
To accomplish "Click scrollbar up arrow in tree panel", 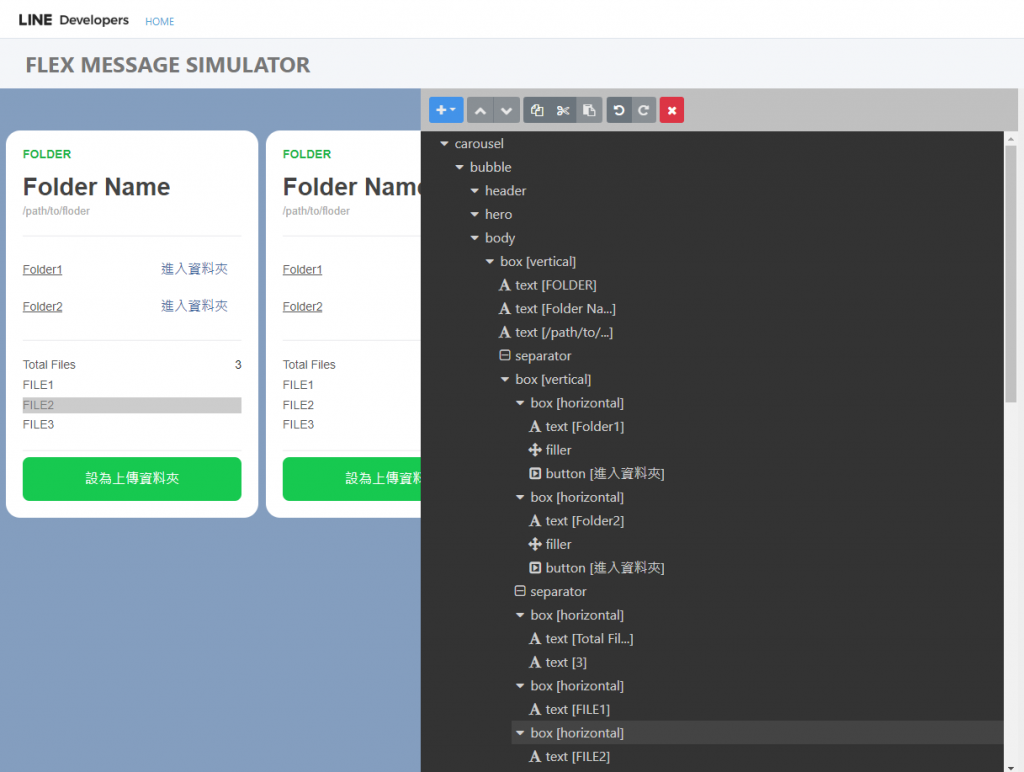I will pos(1011,138).
